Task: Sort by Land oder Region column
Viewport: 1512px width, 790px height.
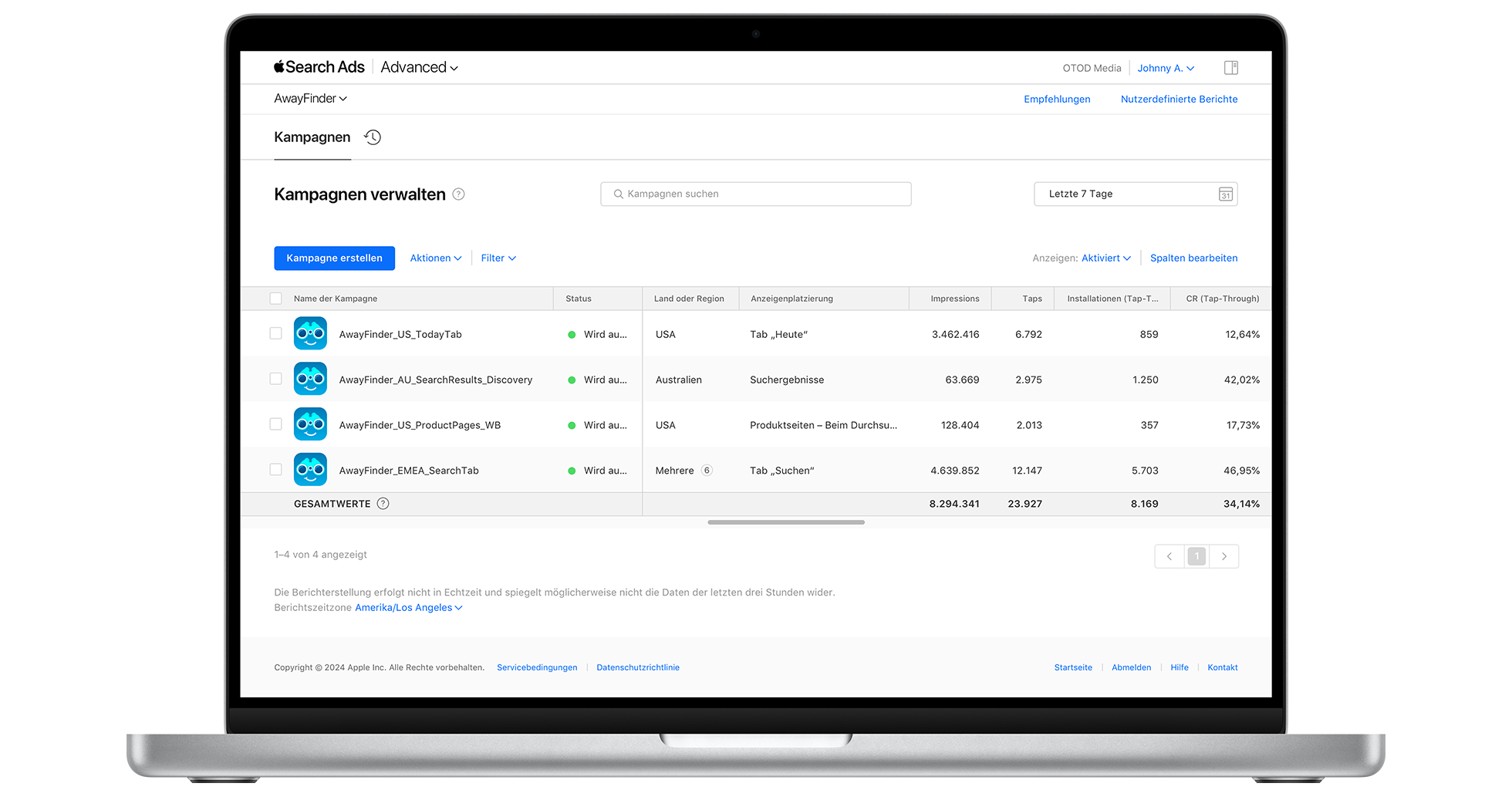Action: click(689, 299)
